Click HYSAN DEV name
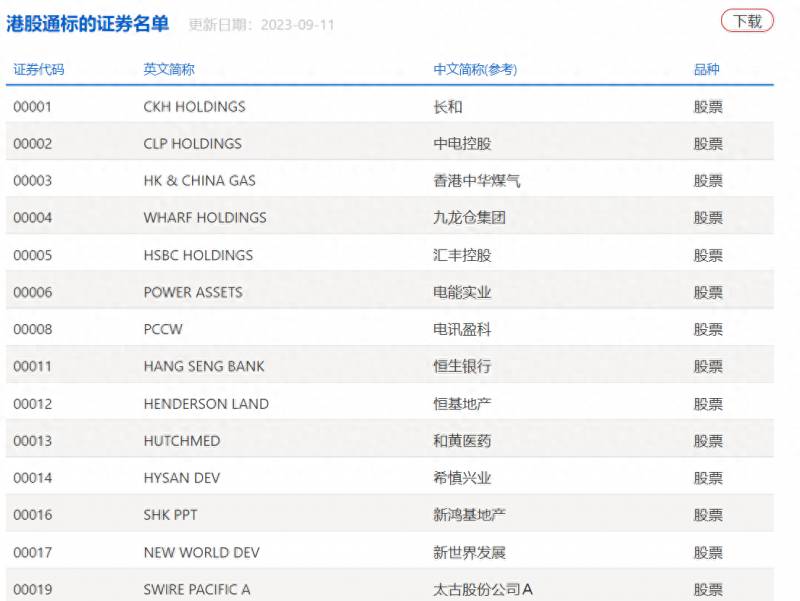The width and height of the screenshot is (800, 601). tap(182, 478)
